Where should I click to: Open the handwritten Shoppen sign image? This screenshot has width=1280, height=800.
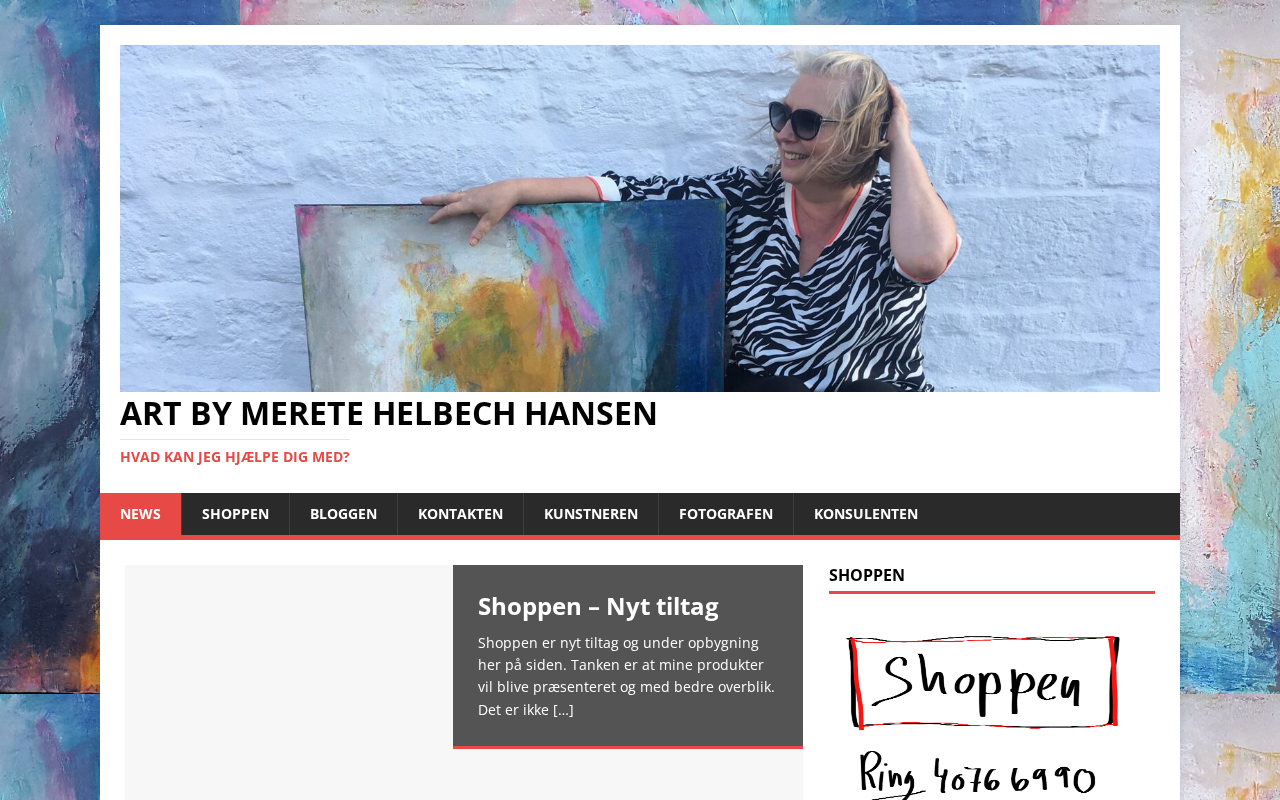point(983,682)
